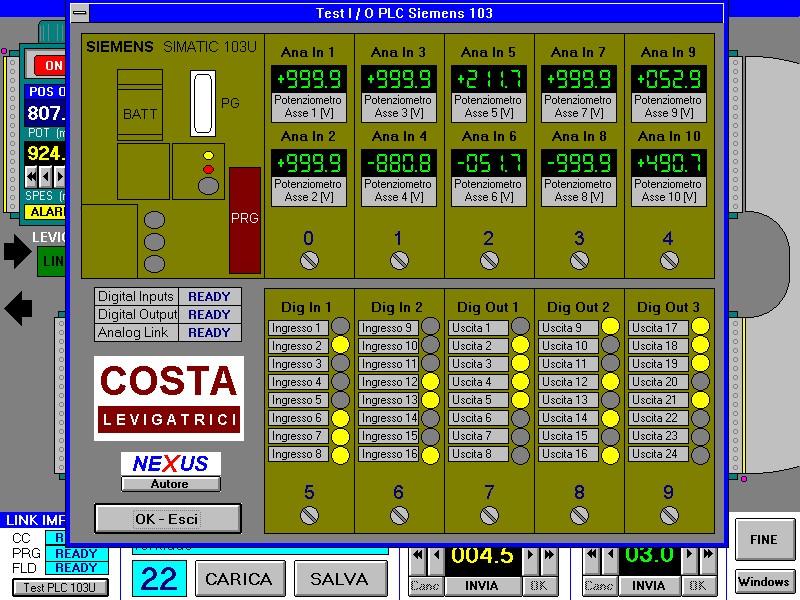Toggle the Uscita 2 output lamp
800x600 pixels.
(520, 345)
